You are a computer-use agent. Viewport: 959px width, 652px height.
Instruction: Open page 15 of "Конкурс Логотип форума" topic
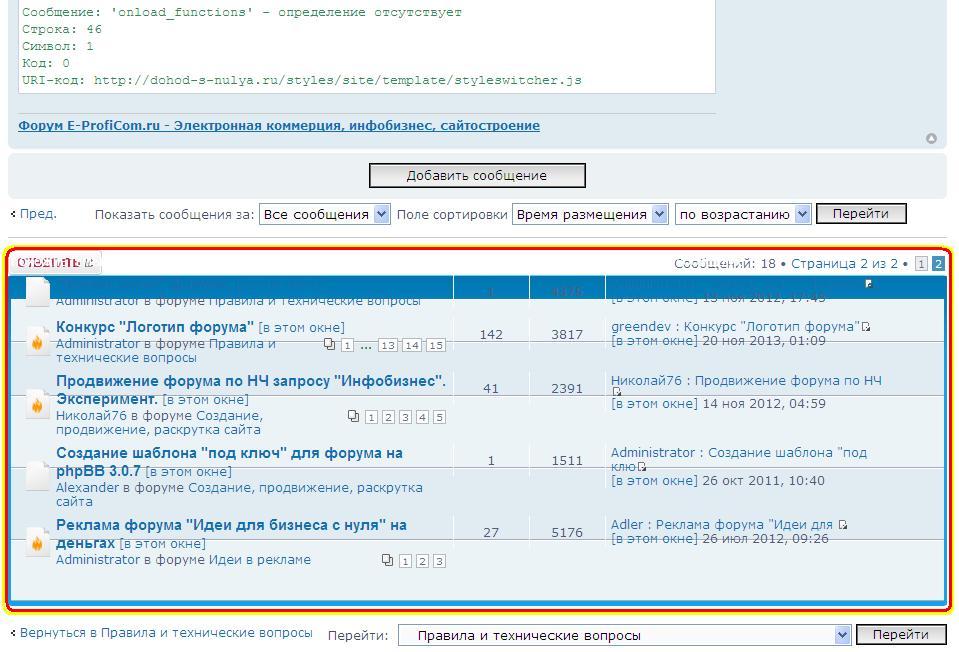(435, 345)
